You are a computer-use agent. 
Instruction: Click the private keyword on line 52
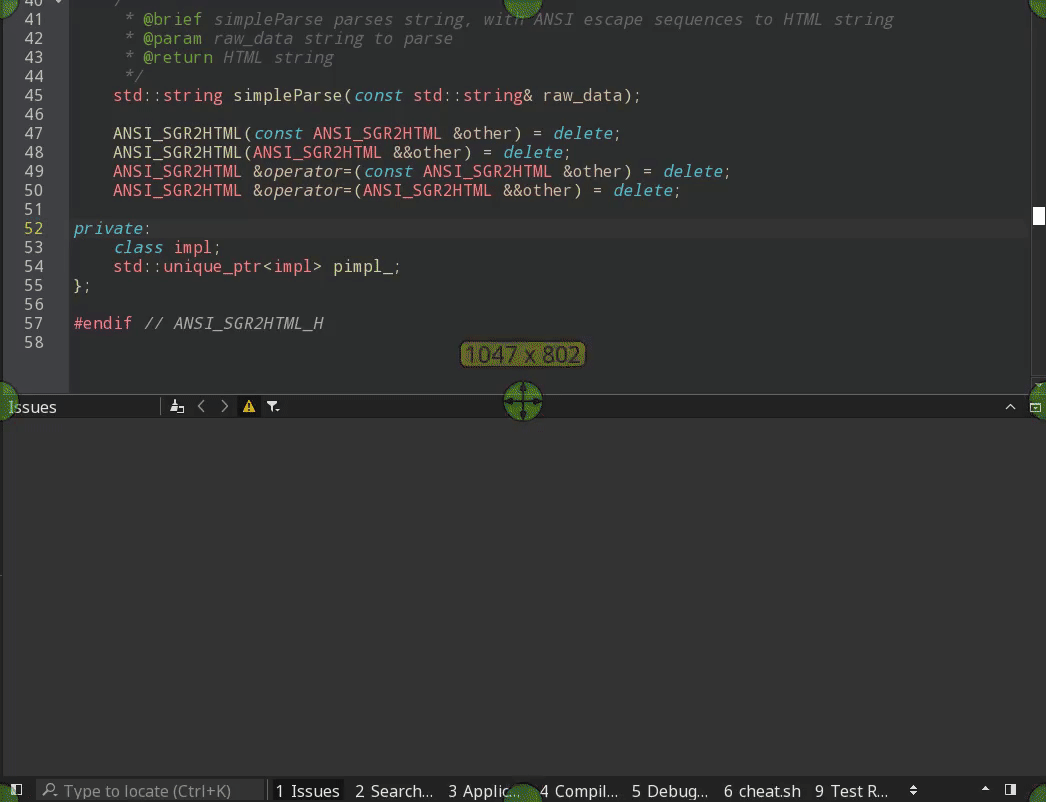(107, 228)
